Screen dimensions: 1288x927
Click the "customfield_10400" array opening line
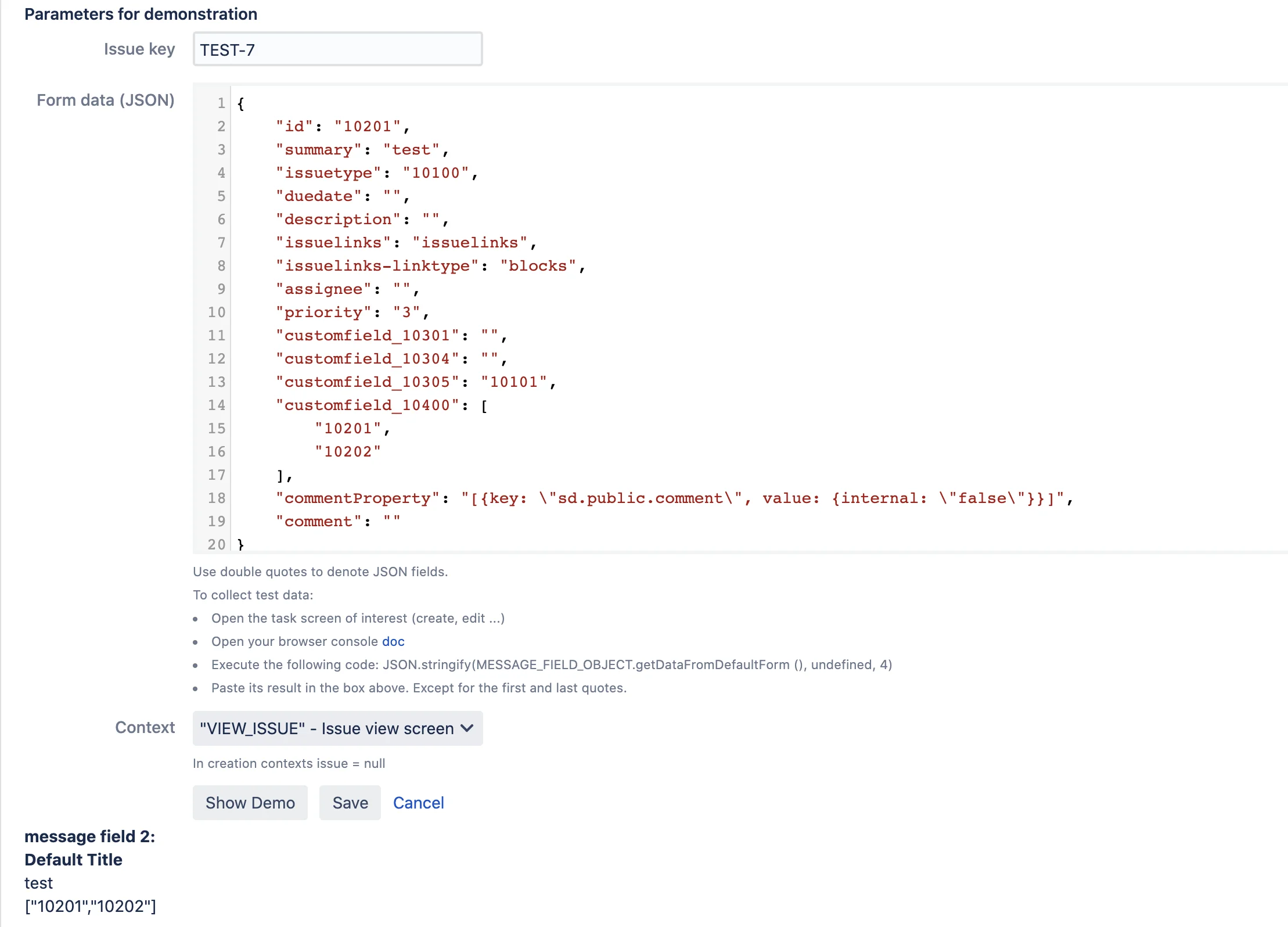382,405
